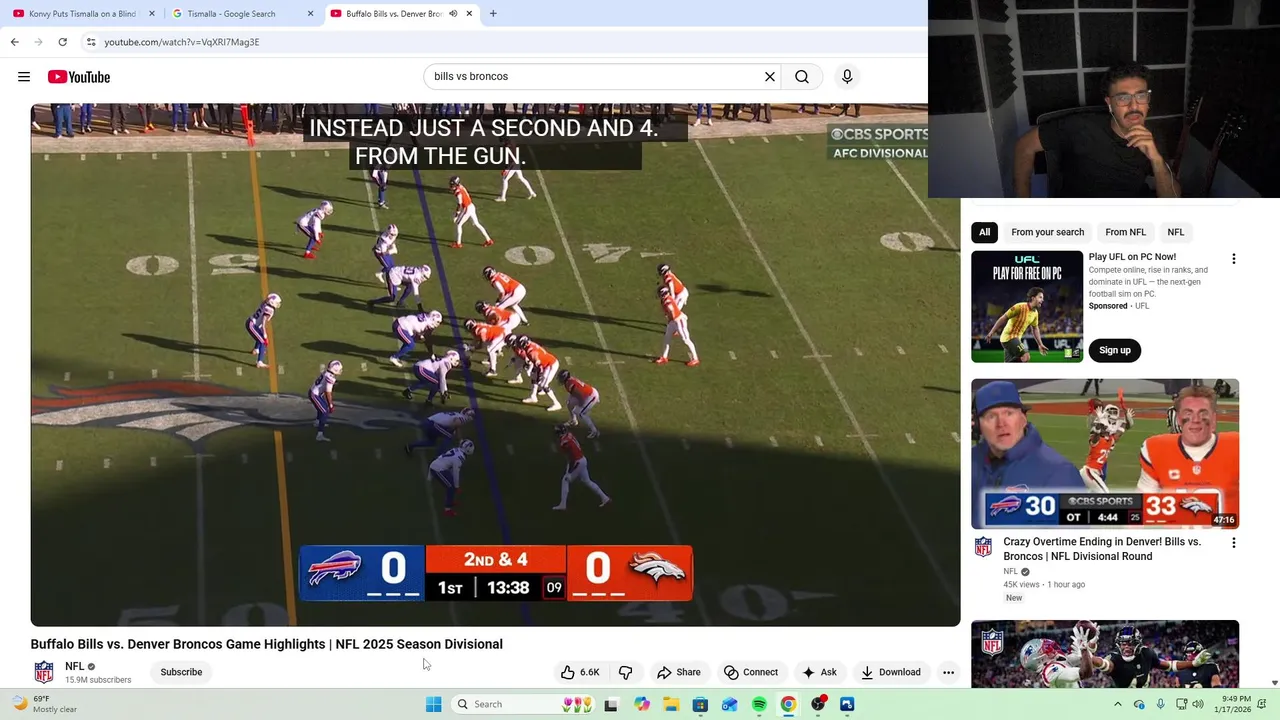Go to YouTube home via logo
The height and width of the screenshot is (720, 1280).
pyautogui.click(x=79, y=77)
